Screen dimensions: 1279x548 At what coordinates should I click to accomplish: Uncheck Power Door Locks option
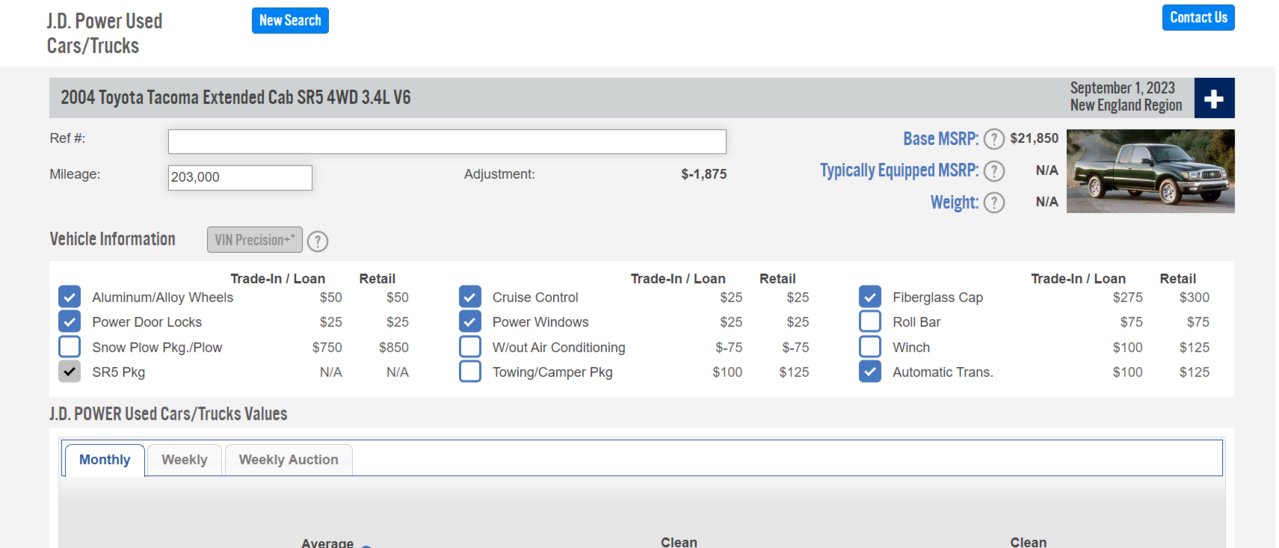coord(69,322)
